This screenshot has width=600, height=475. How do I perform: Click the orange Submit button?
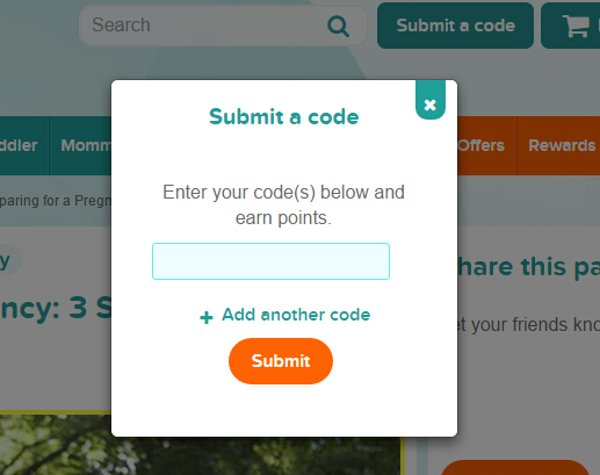280,361
